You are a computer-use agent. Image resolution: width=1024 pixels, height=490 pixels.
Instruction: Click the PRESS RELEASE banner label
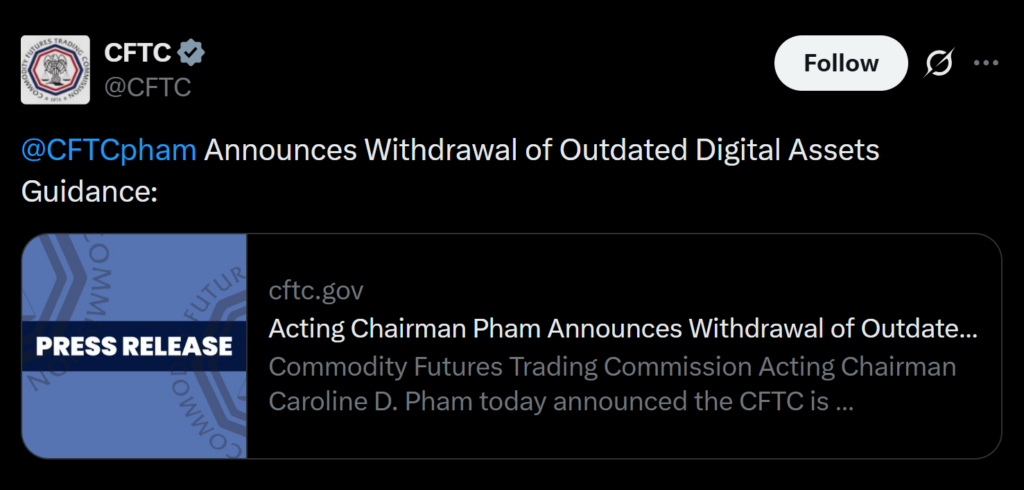coord(134,346)
